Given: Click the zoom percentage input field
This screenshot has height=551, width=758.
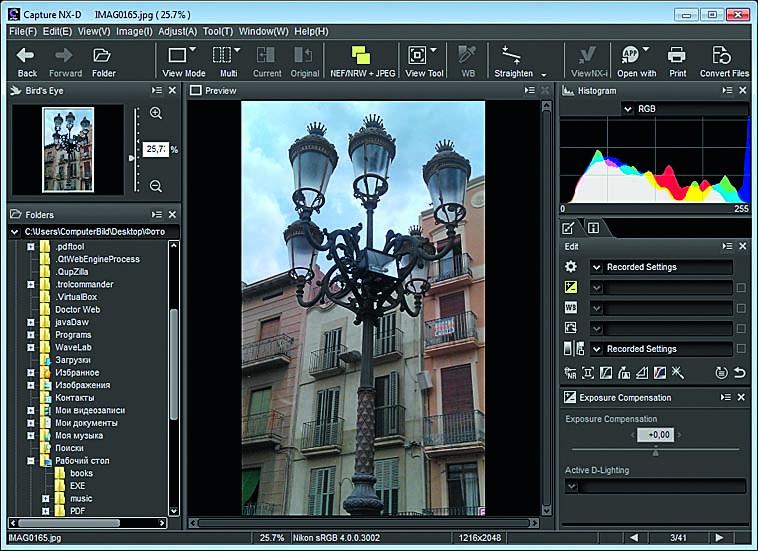Looking at the screenshot, I should (x=155, y=149).
